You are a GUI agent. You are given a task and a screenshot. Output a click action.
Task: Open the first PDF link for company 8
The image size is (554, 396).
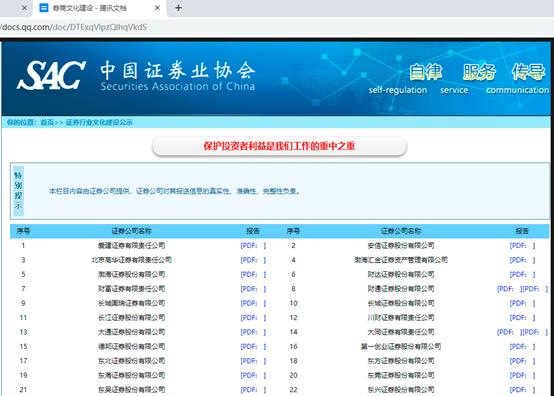[509, 289]
